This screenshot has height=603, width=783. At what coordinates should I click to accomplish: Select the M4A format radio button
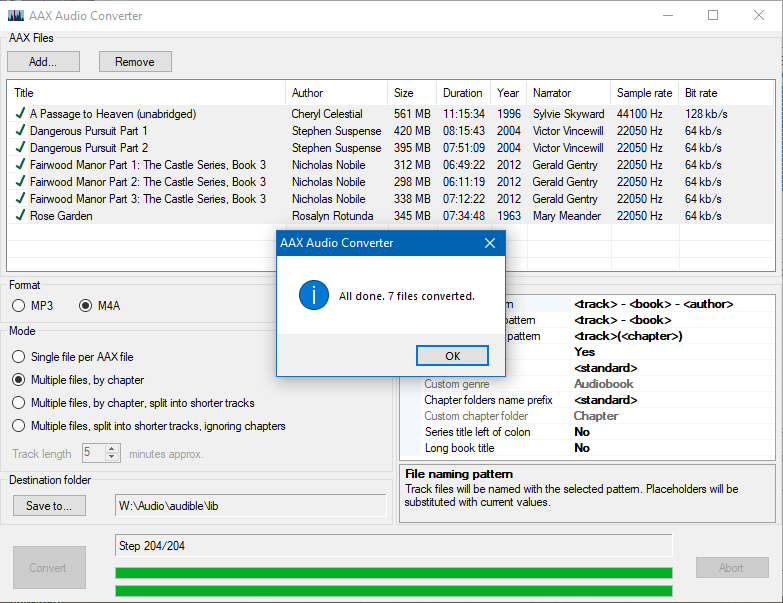85,305
